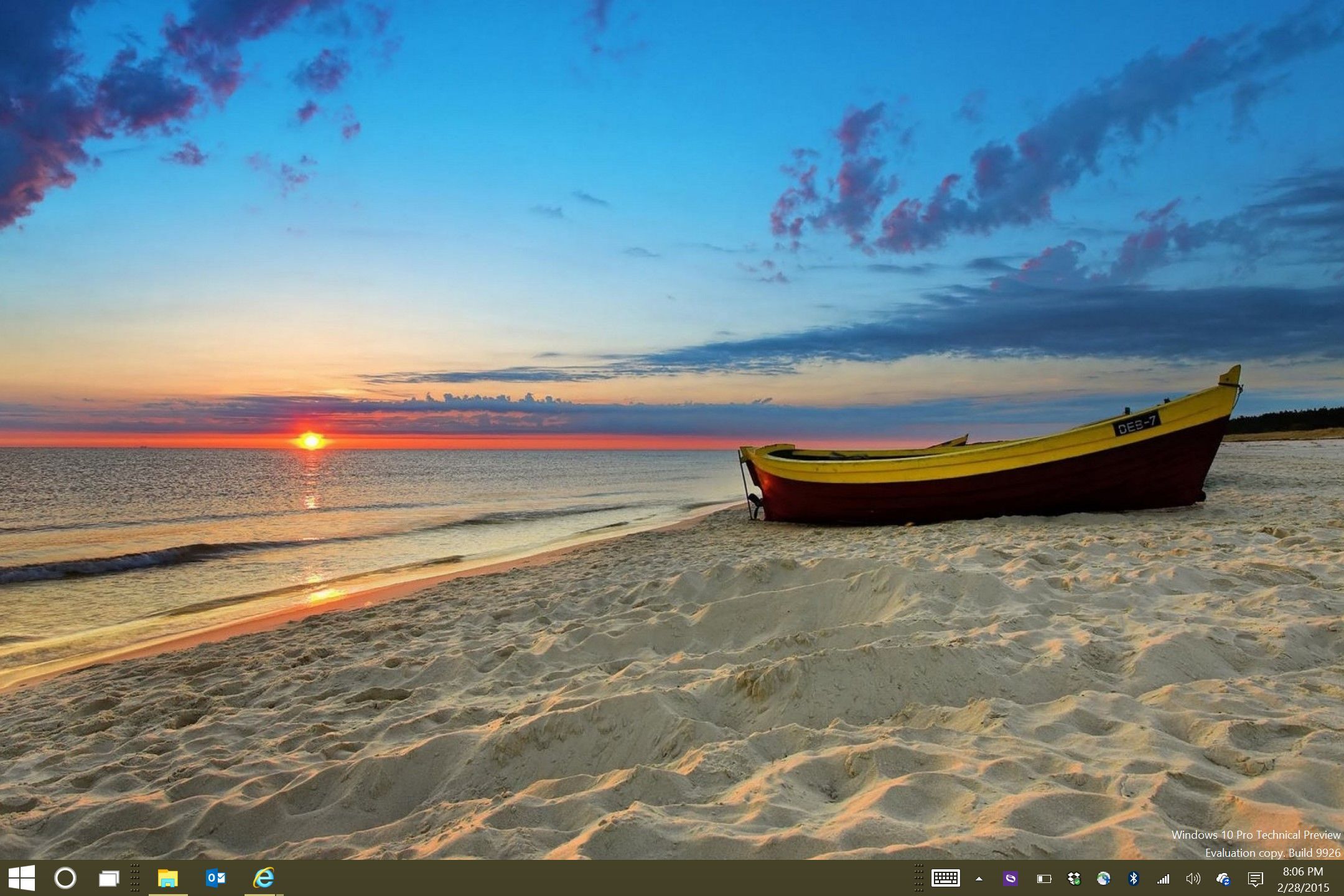
Task: Open the volume control
Action: click(x=1193, y=879)
